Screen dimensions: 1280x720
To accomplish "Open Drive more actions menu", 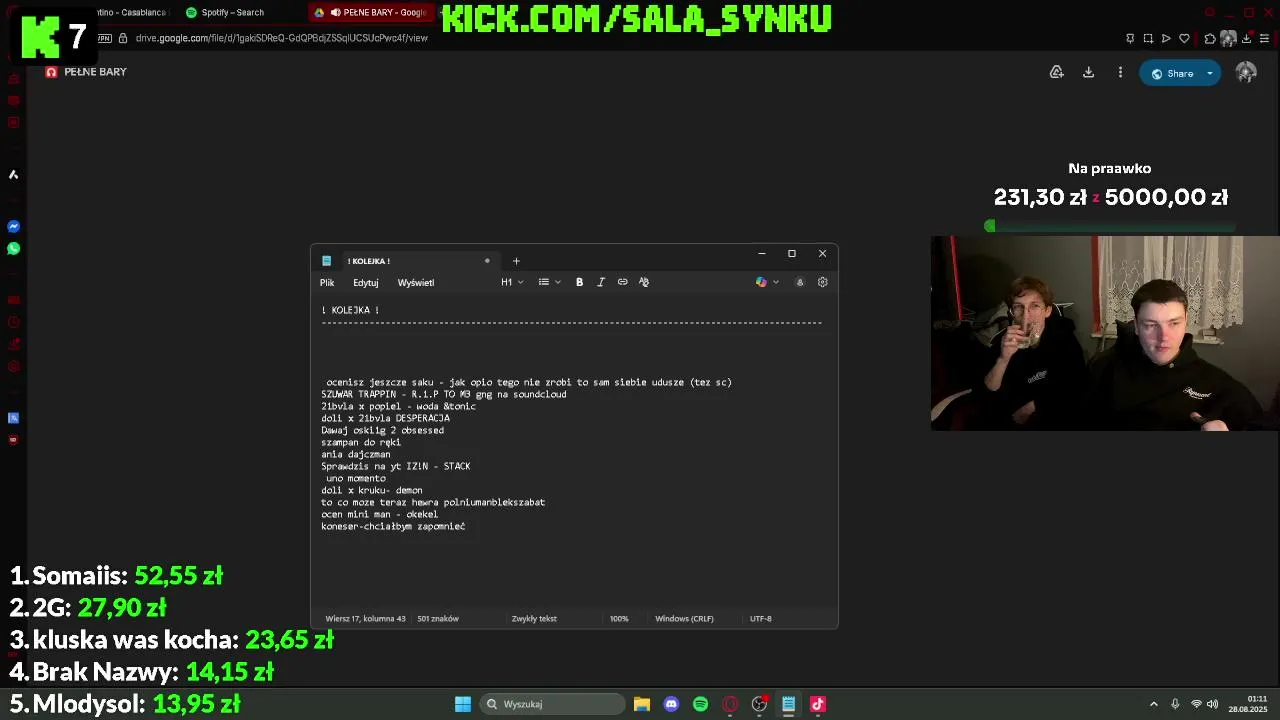I will pos(1120,72).
